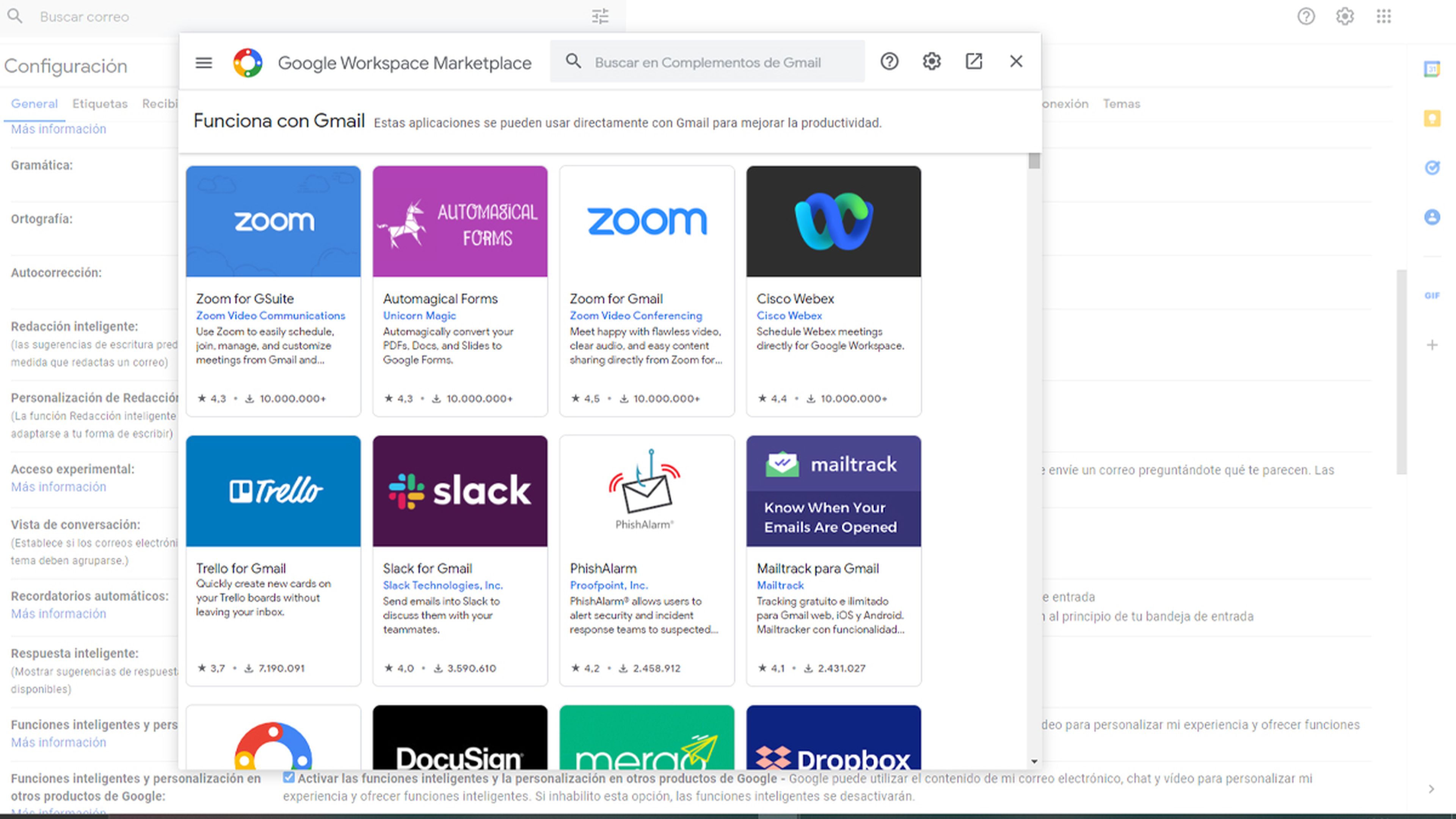Image resolution: width=1456 pixels, height=819 pixels.
Task: Click Más información link under Gramática
Action: pos(57,128)
